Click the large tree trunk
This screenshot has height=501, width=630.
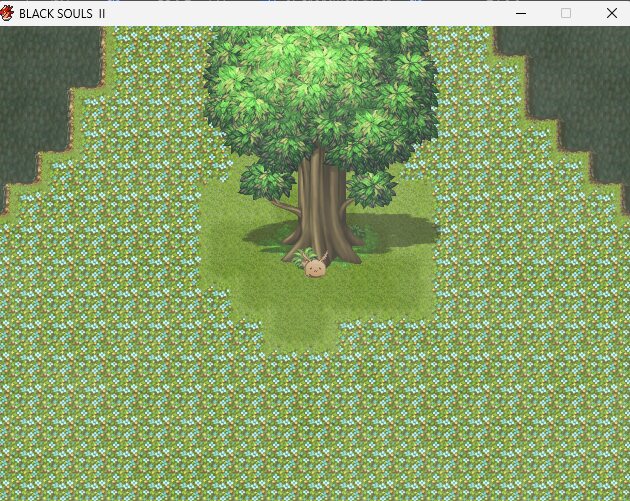[x=322, y=207]
